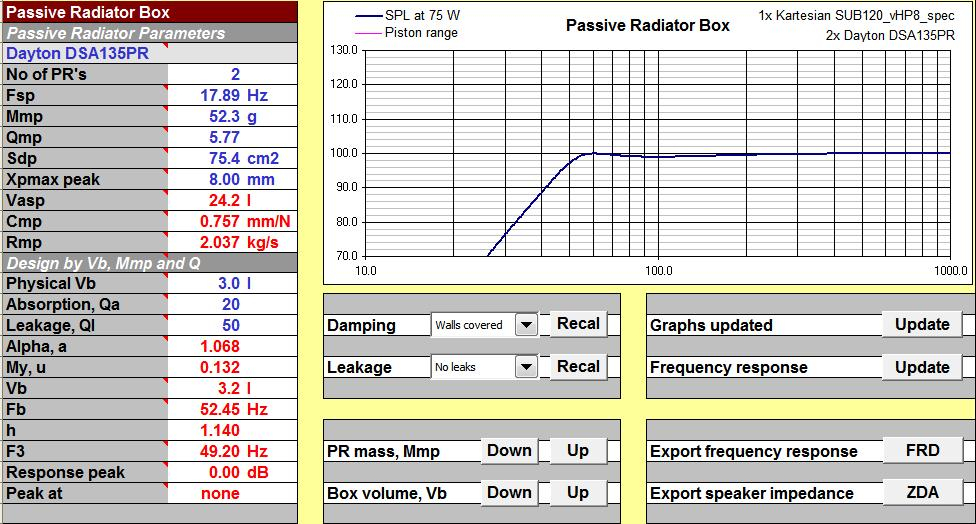Click Recal button next to Leakage
976x524 pixels.
coord(578,366)
